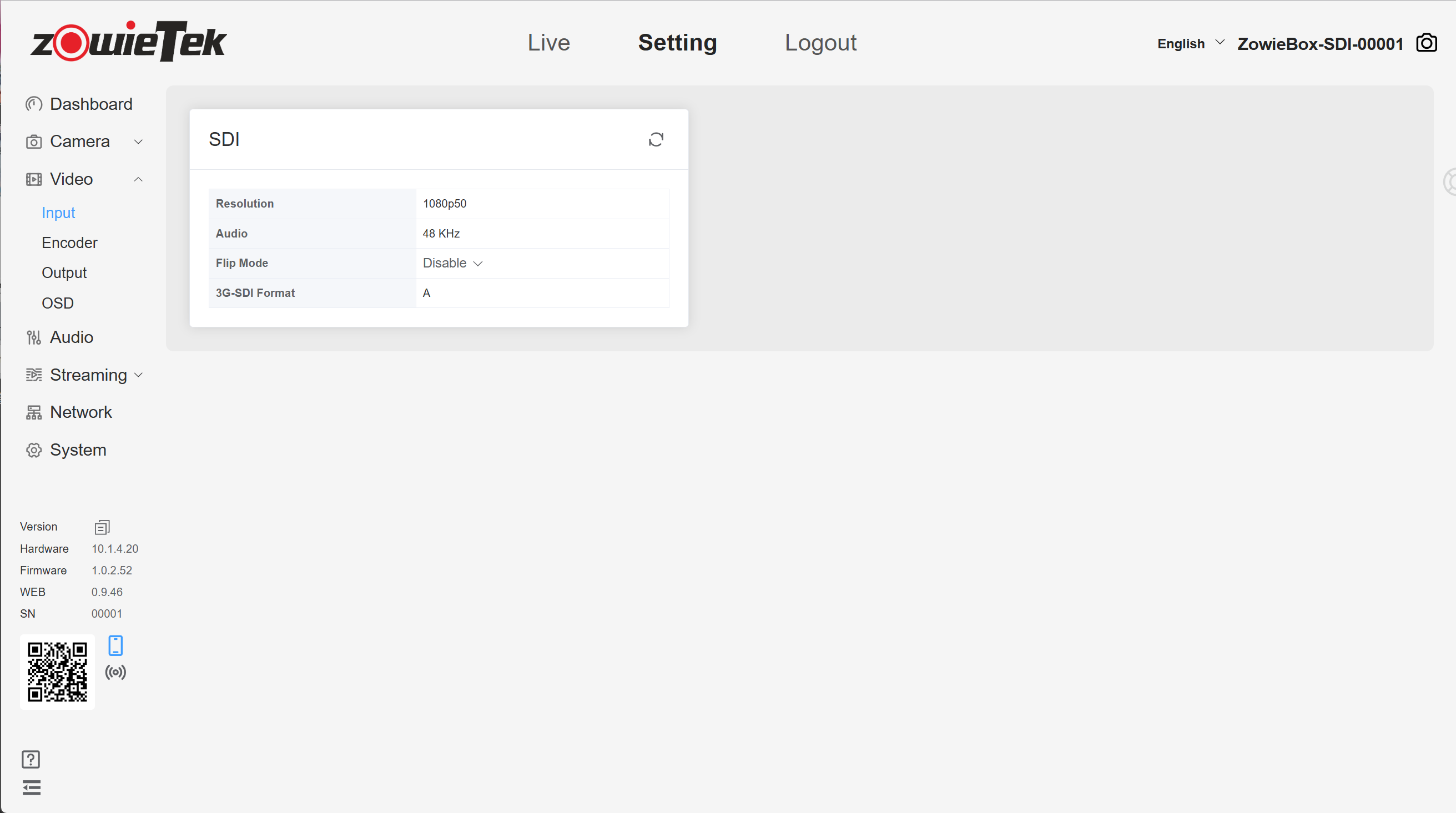1456x813 pixels.
Task: Click the QR code image
Action: point(57,671)
